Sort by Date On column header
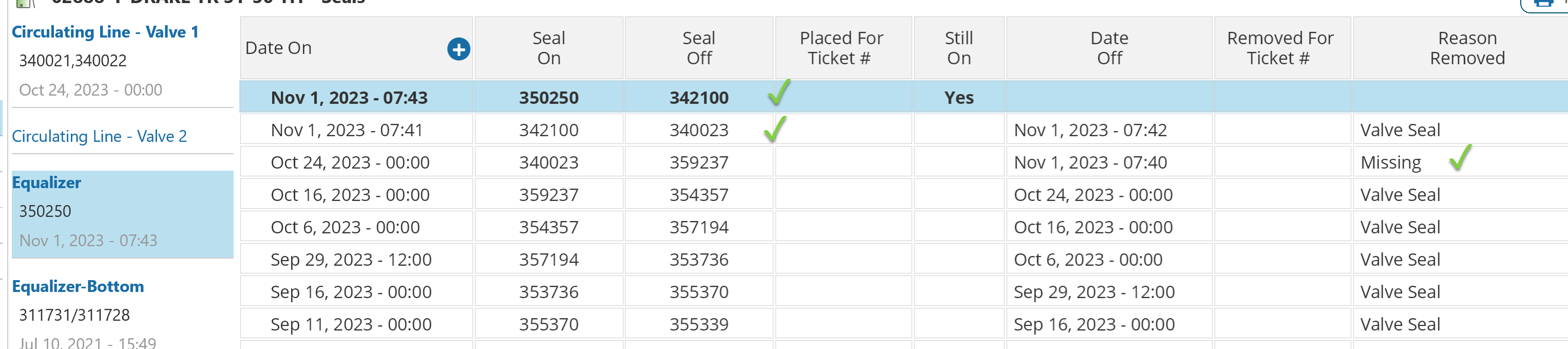Viewport: 1568px width, 349px height. click(x=278, y=48)
